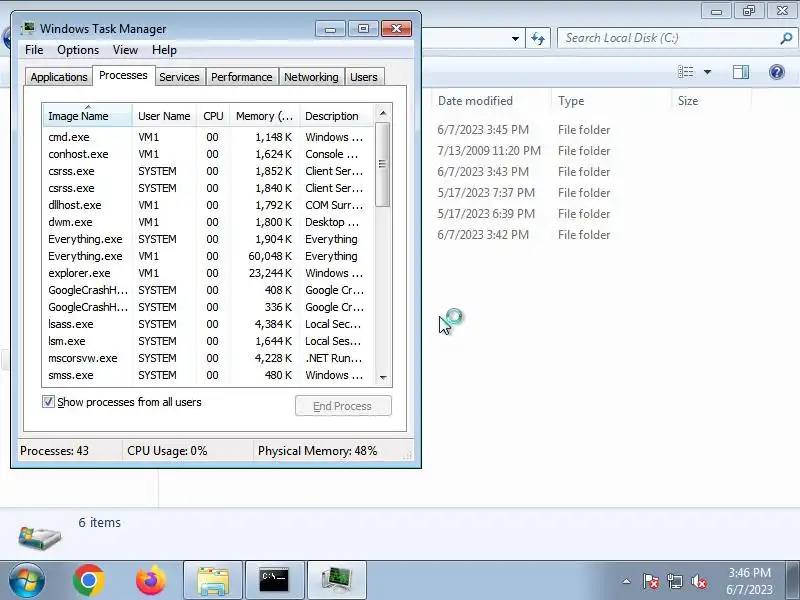Image resolution: width=800 pixels, height=600 pixels.
Task: Select folder modified 6/7/2023 3:45 PM
Action: 523,130
